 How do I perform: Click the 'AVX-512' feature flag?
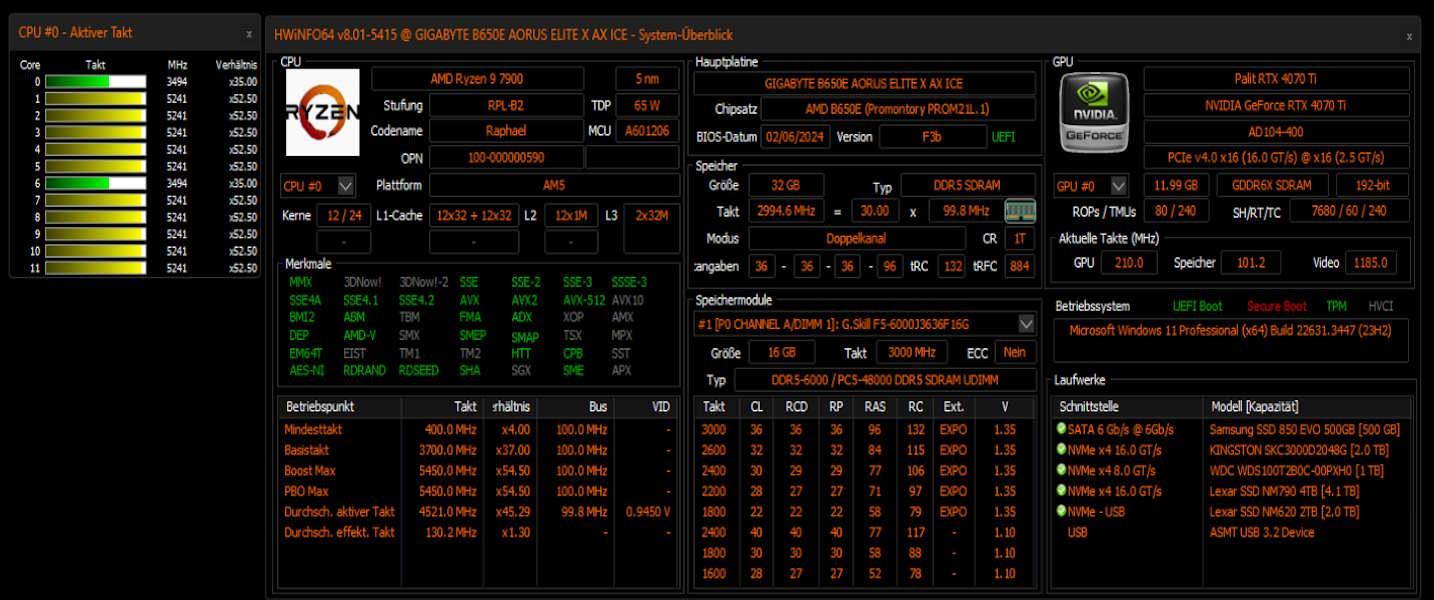tap(584, 300)
